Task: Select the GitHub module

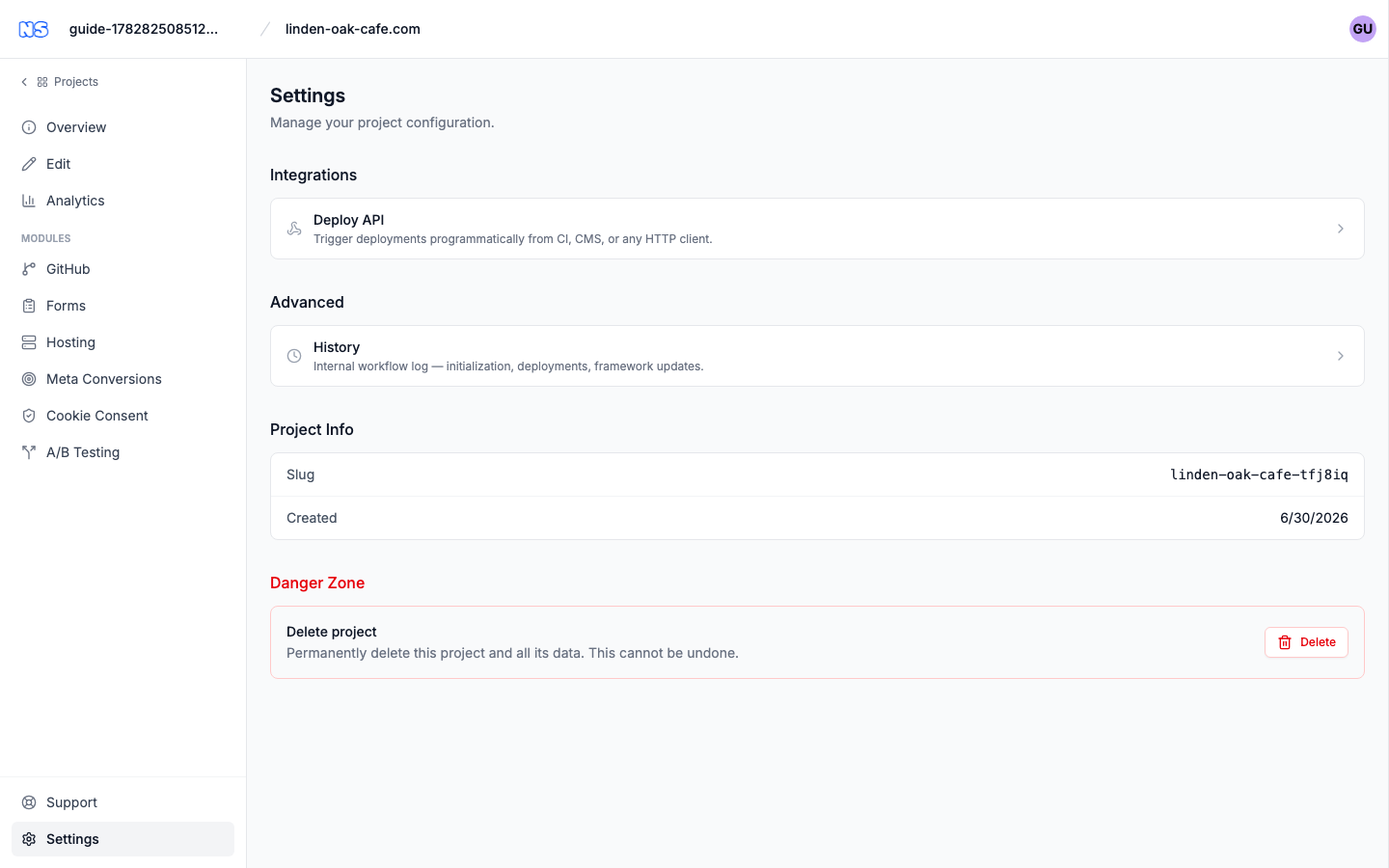Action: [123, 269]
